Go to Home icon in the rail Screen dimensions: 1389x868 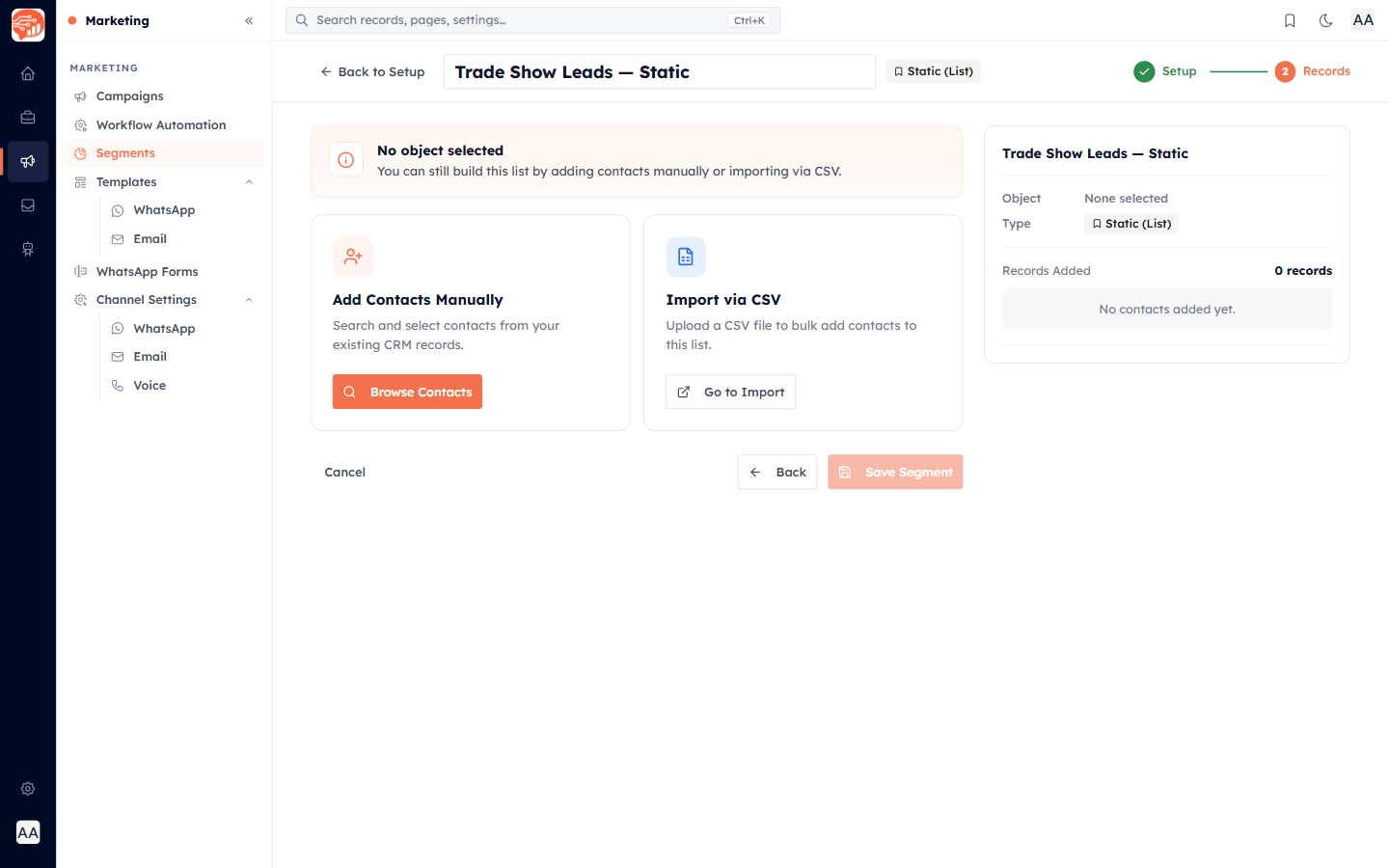28,73
